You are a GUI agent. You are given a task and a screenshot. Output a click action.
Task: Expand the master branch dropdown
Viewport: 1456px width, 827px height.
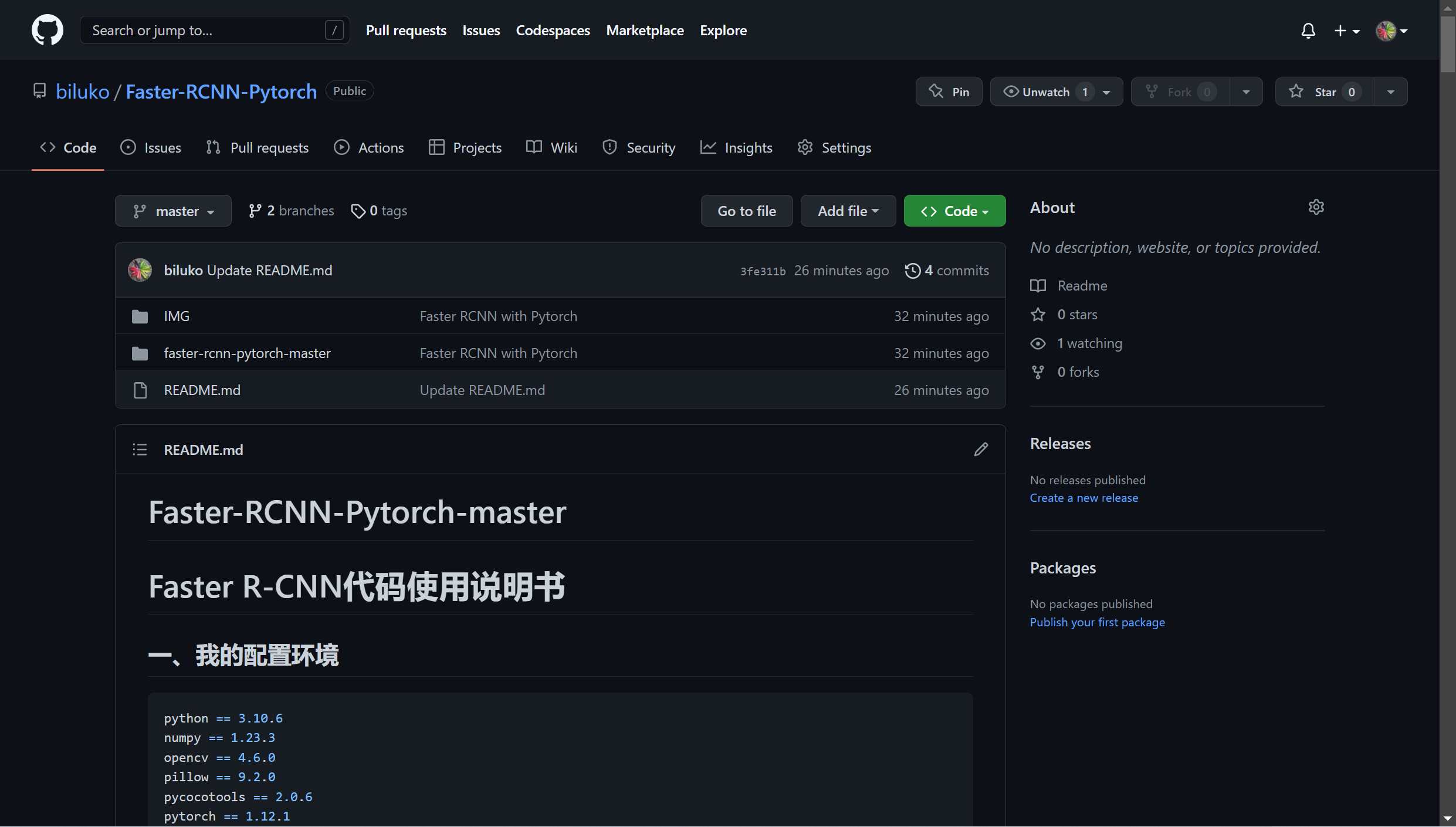pos(173,211)
